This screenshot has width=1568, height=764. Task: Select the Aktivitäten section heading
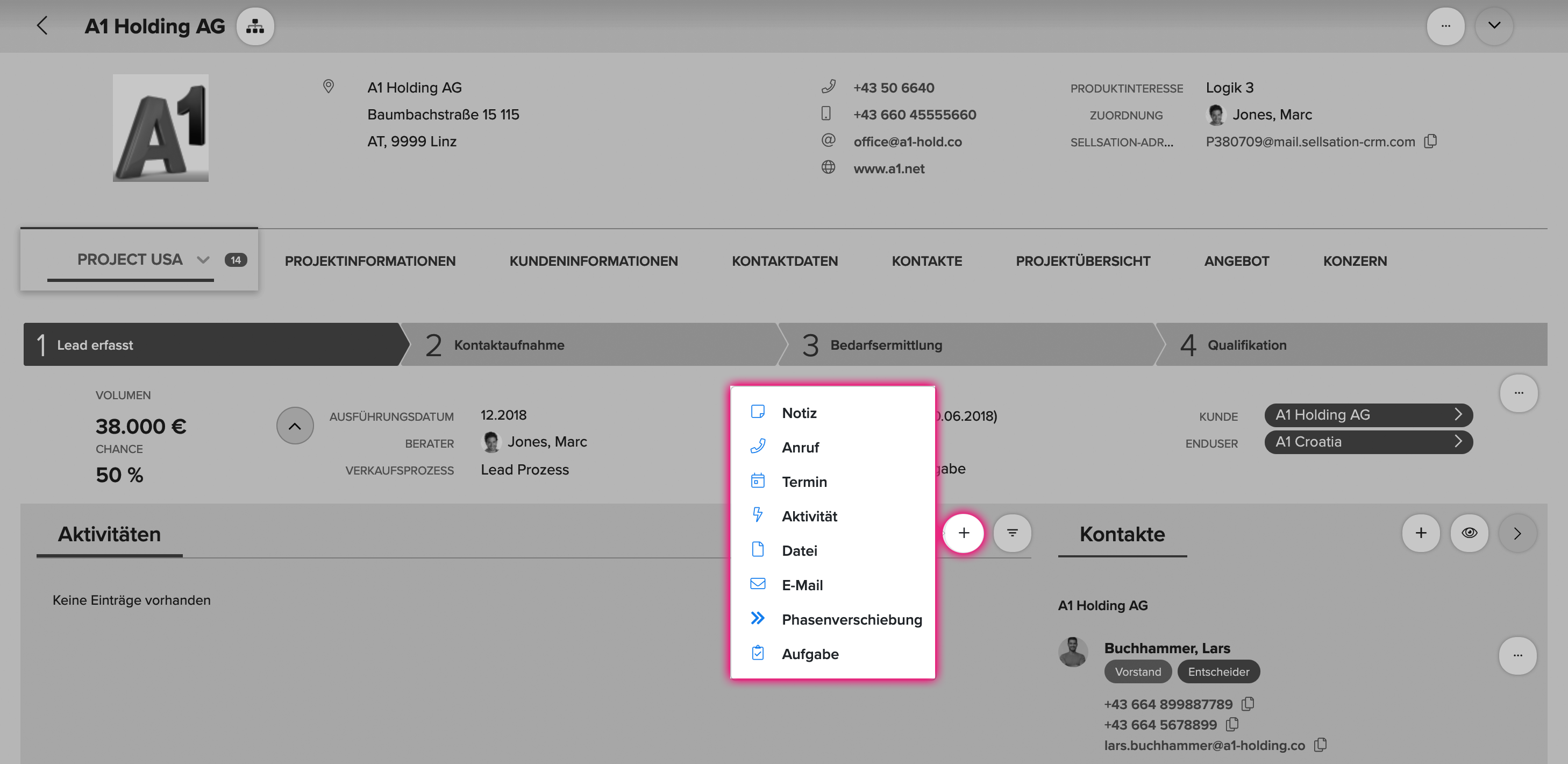point(110,534)
